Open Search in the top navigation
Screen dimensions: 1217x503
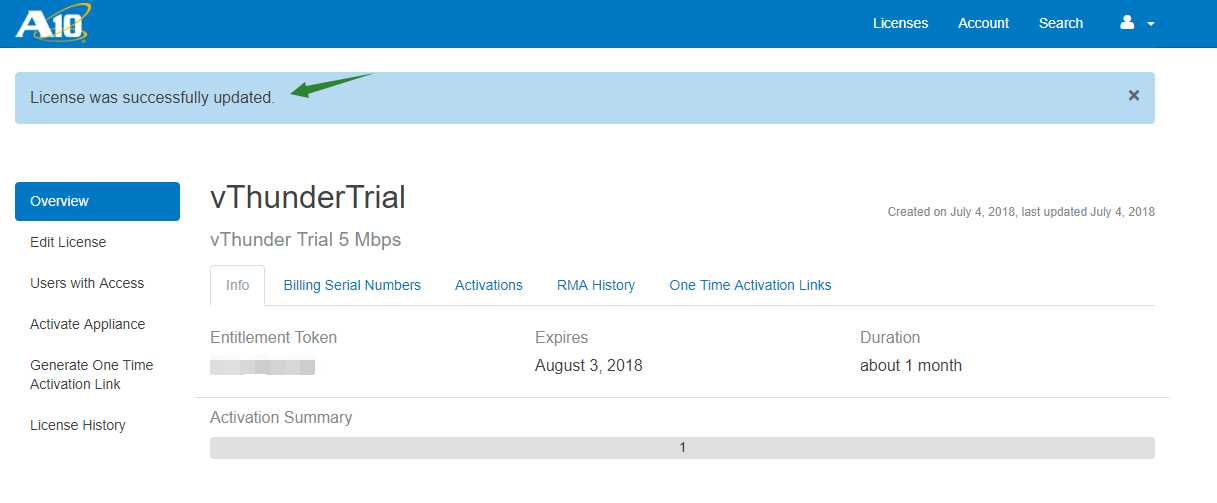point(1061,23)
